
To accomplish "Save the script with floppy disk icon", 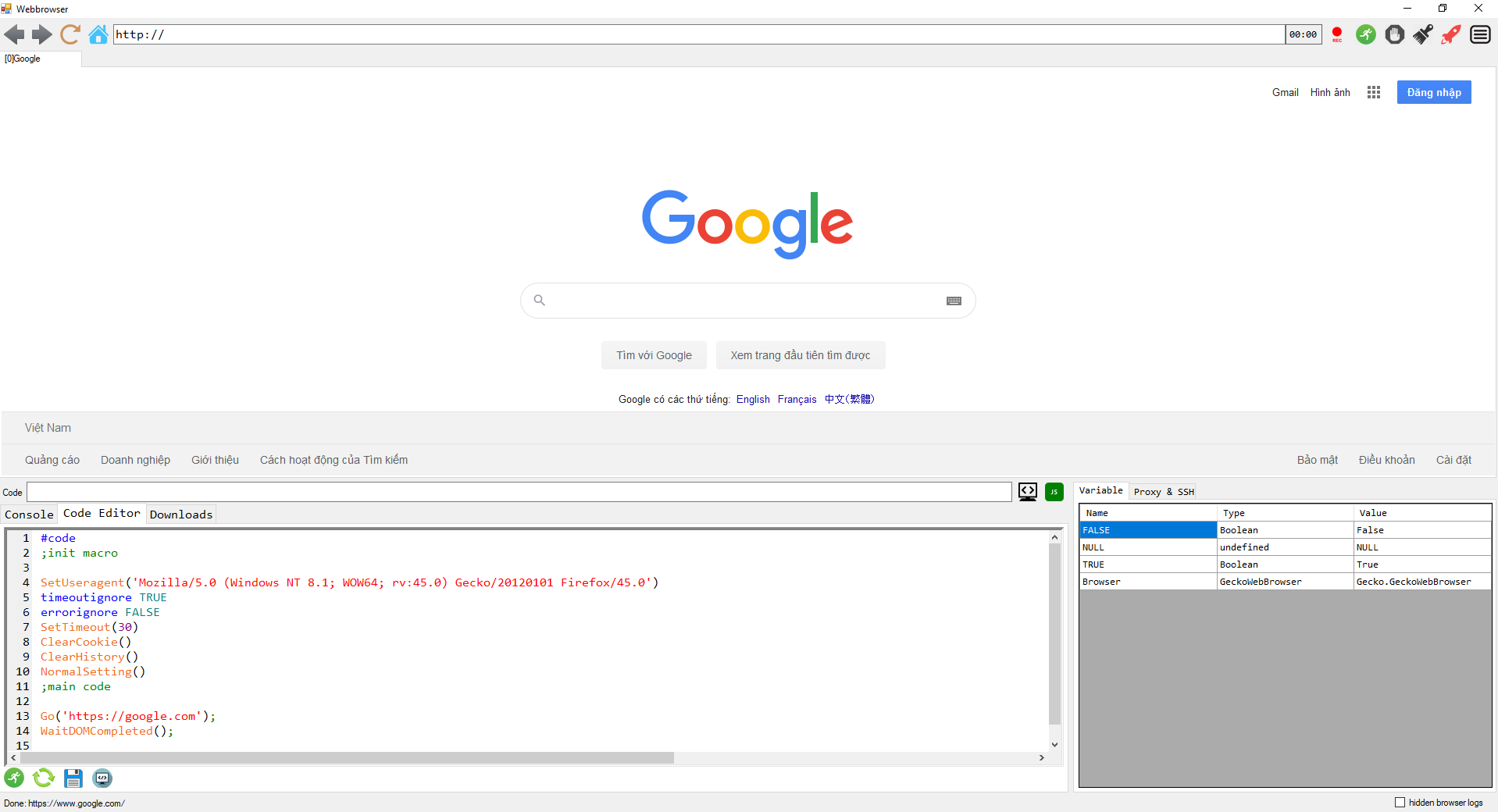I will [73, 778].
